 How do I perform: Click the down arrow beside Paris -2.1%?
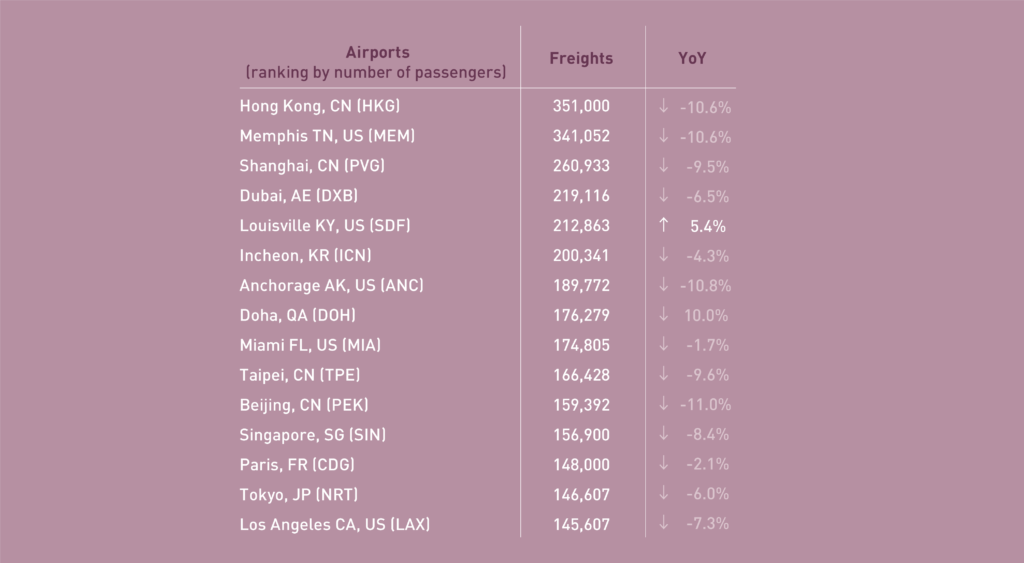click(x=663, y=464)
